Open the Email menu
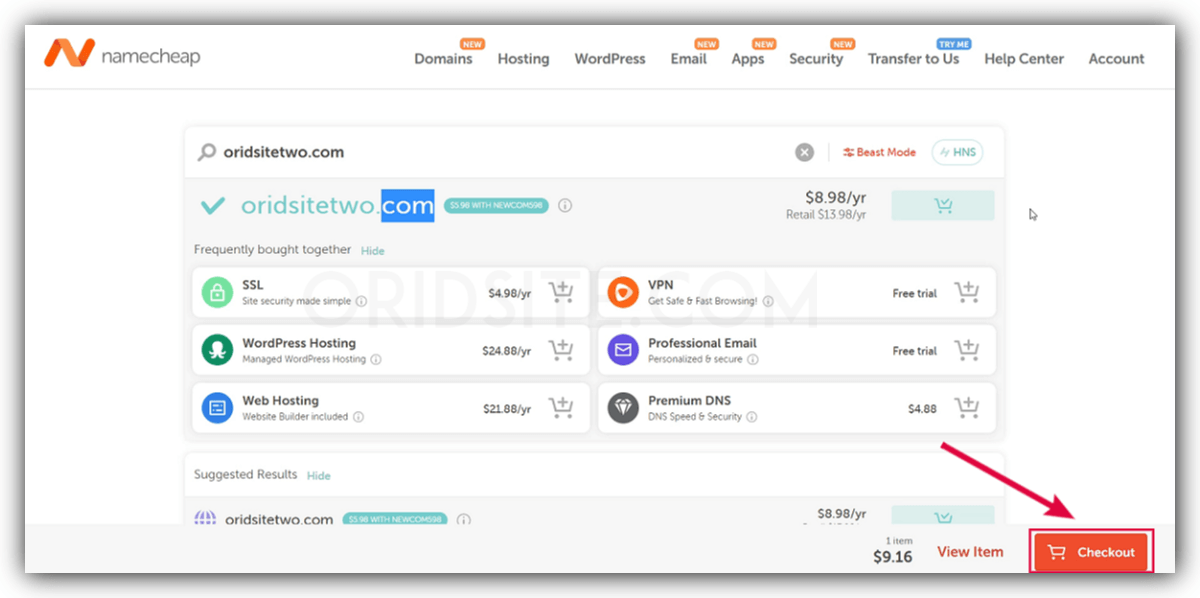Image resolution: width=1200 pixels, height=598 pixels. (688, 58)
